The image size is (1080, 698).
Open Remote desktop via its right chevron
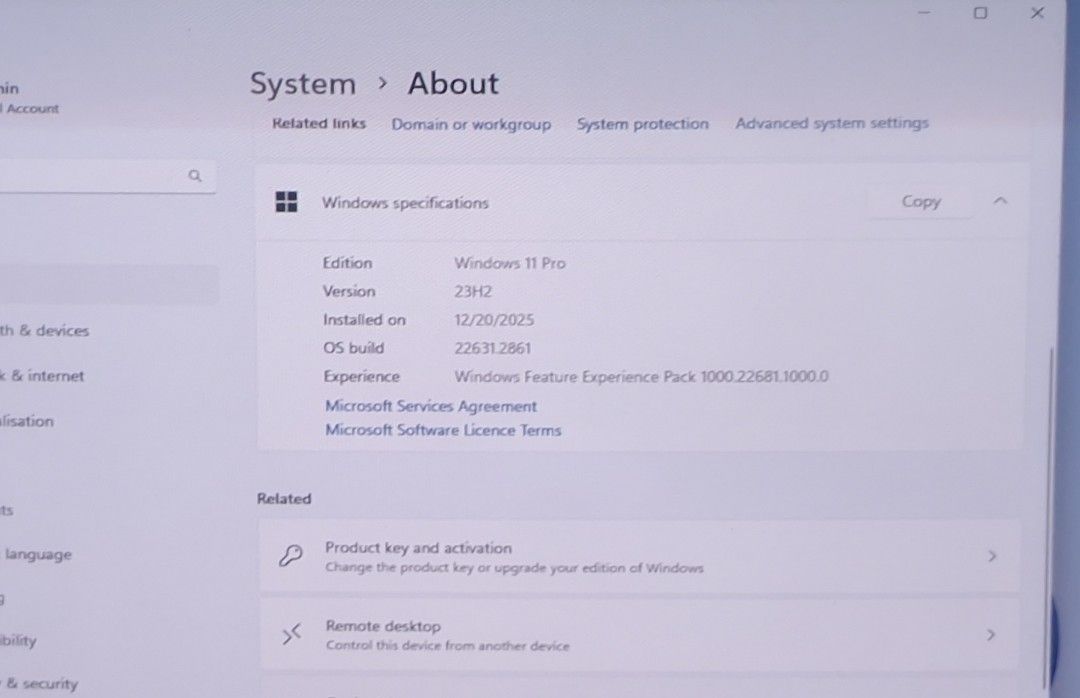(991, 634)
